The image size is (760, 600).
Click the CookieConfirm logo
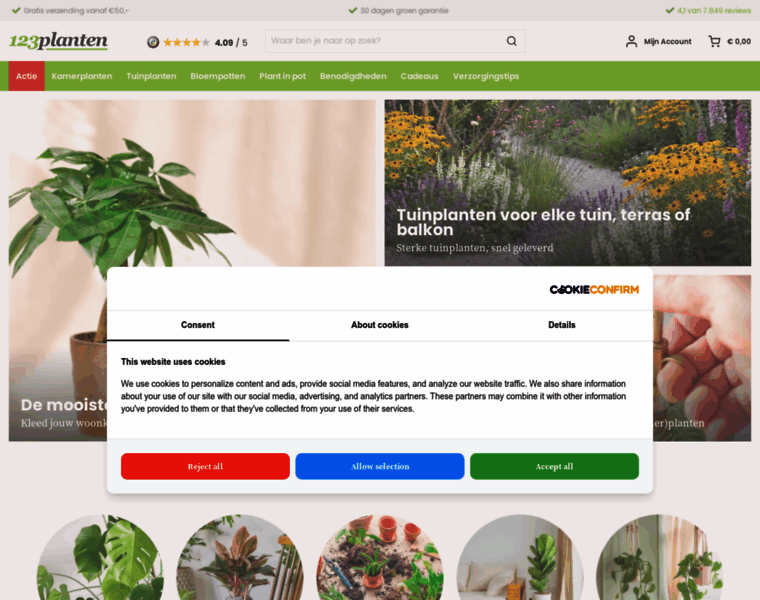(x=594, y=290)
